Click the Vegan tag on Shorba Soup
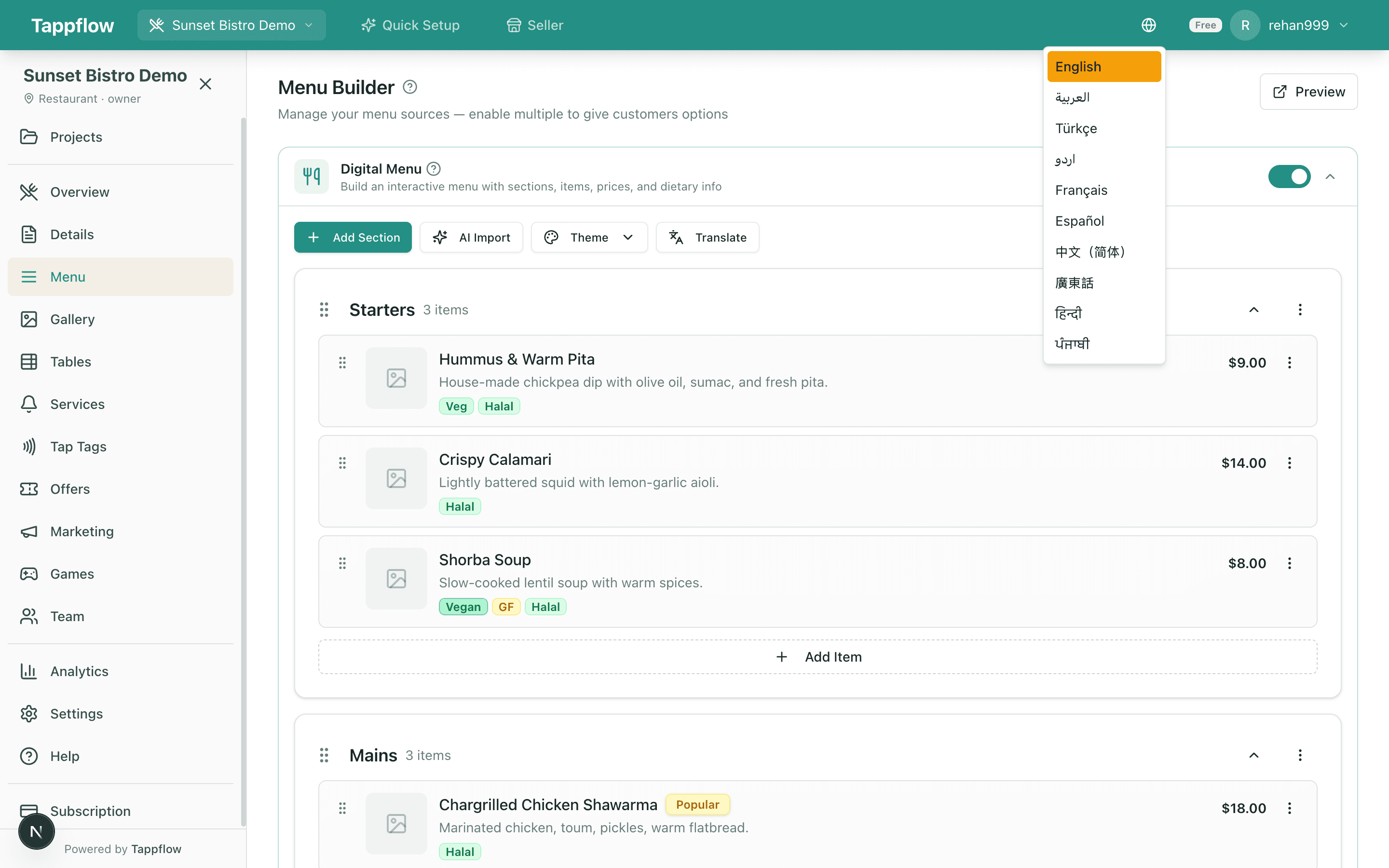The height and width of the screenshot is (868, 1389). coord(463,606)
